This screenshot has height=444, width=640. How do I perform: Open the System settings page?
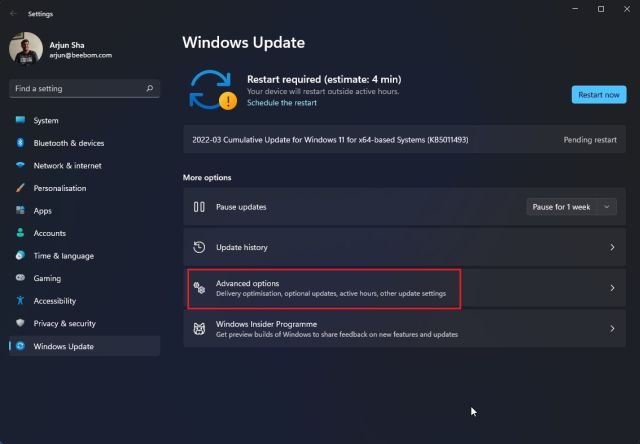(84, 120)
